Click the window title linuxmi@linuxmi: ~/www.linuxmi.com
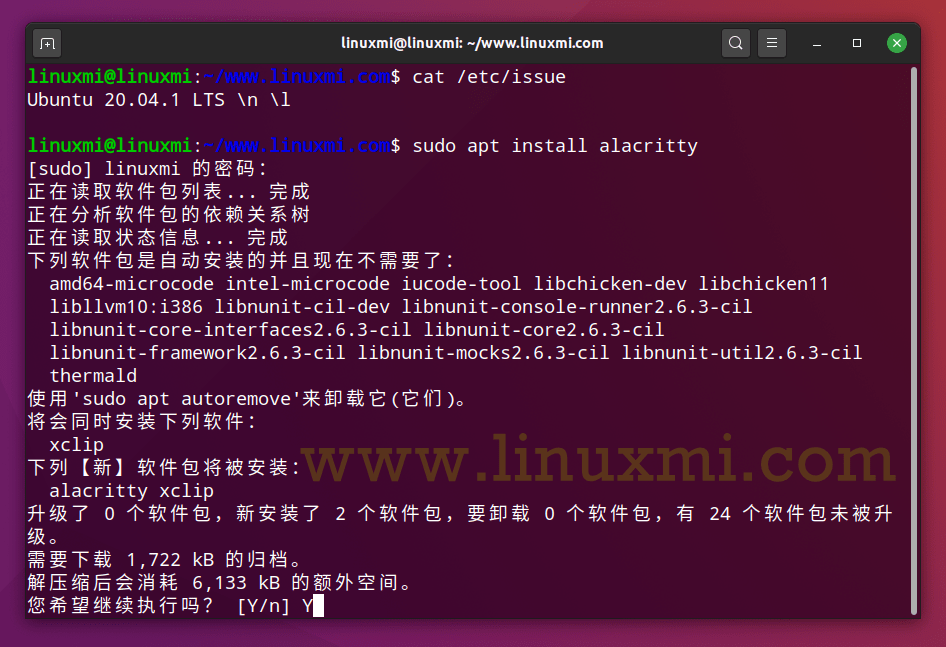Screen dimensions: 946x647 tap(472, 43)
